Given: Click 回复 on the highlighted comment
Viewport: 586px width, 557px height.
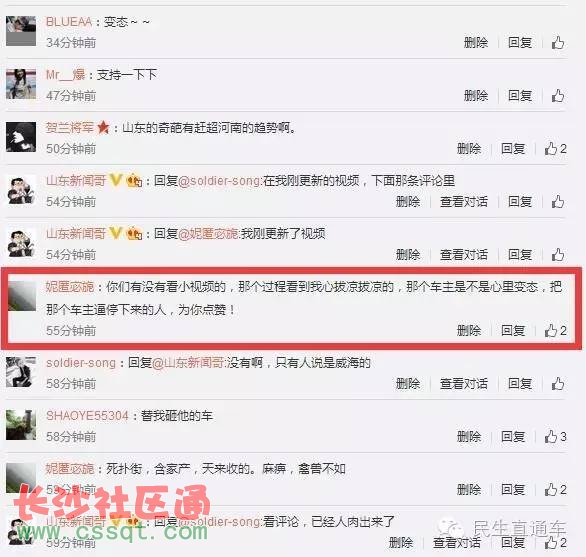Looking at the screenshot, I should tap(513, 330).
